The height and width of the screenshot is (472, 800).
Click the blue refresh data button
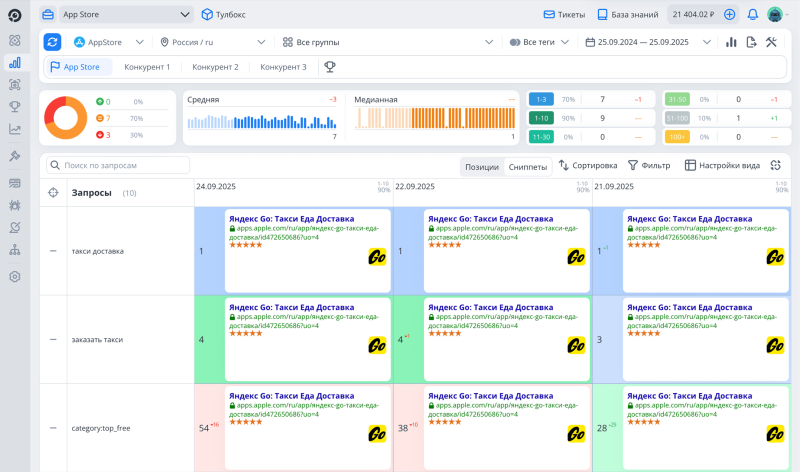52,42
